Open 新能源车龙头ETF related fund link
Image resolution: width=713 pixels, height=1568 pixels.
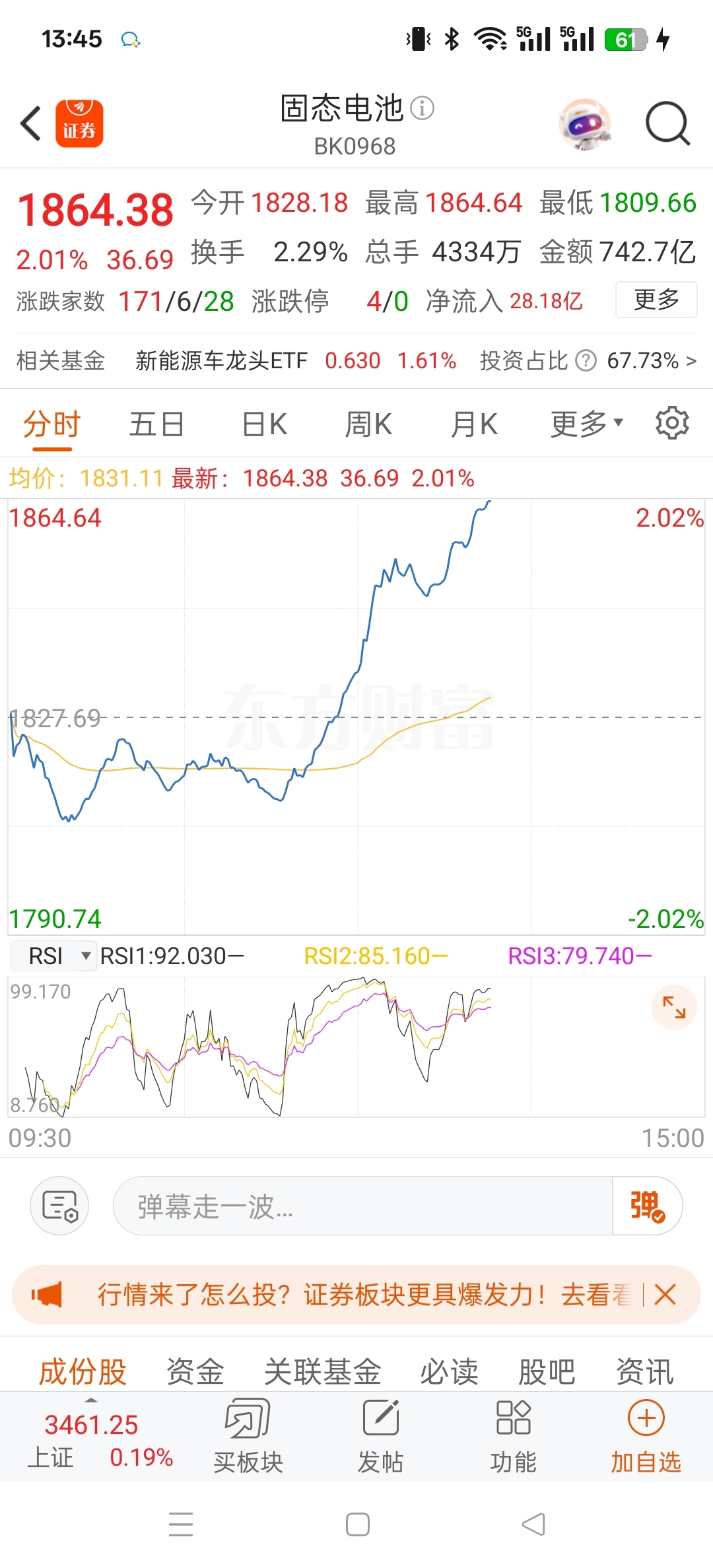click(x=222, y=360)
